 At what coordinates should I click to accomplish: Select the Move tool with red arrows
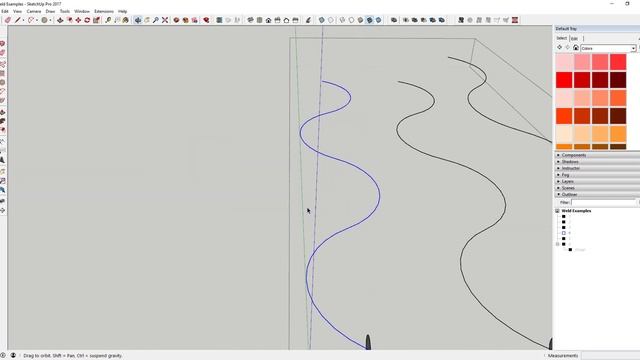click(78, 20)
